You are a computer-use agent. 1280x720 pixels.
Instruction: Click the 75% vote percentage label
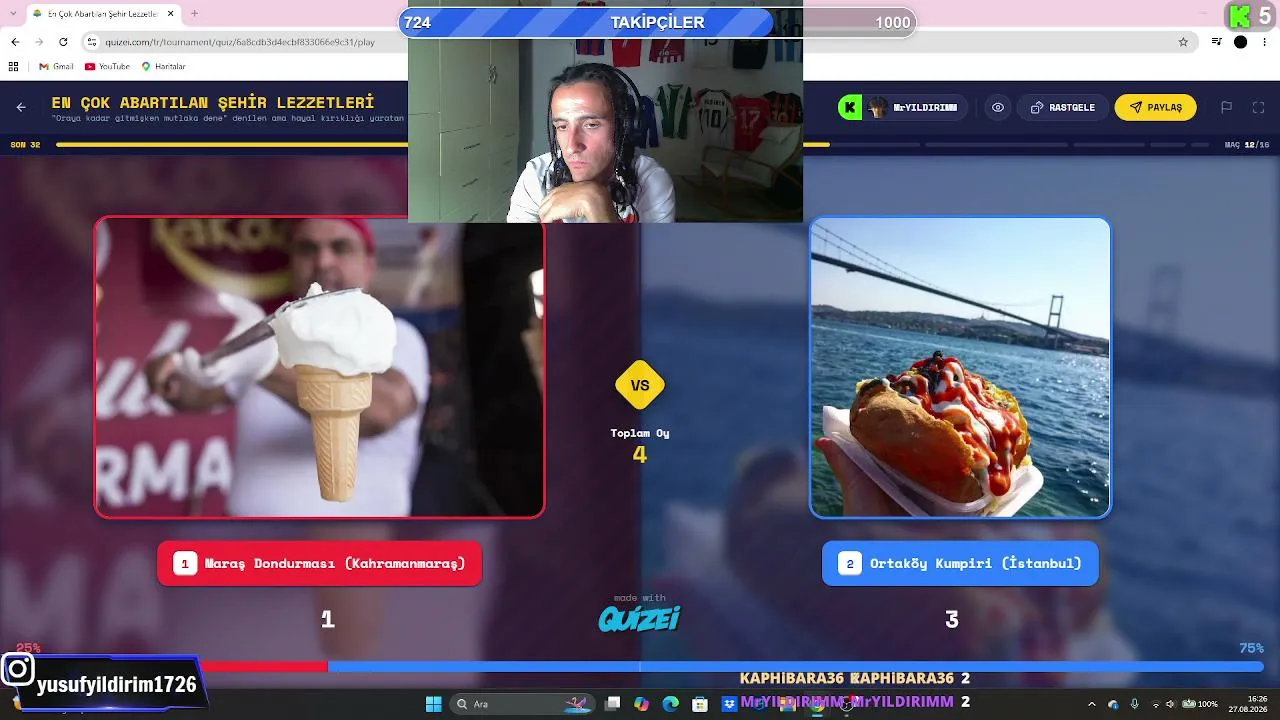tap(1251, 648)
